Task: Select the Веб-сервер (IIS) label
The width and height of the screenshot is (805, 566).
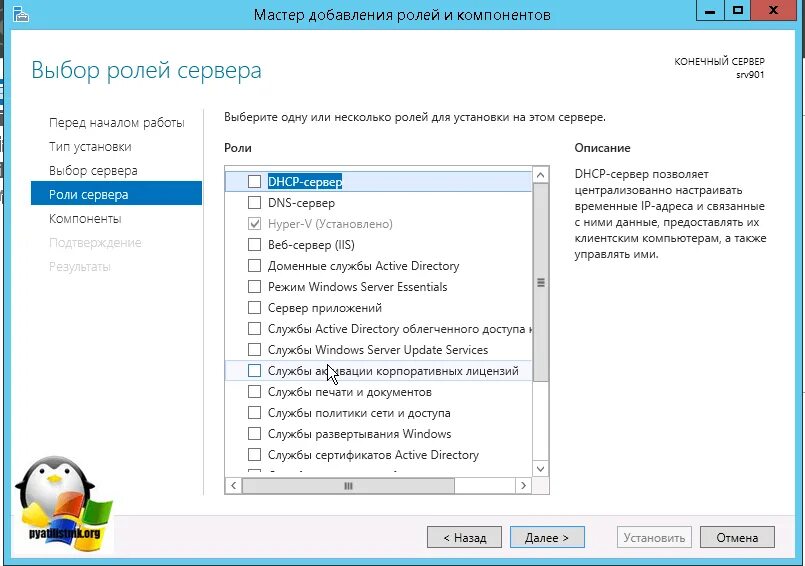Action: (x=311, y=244)
